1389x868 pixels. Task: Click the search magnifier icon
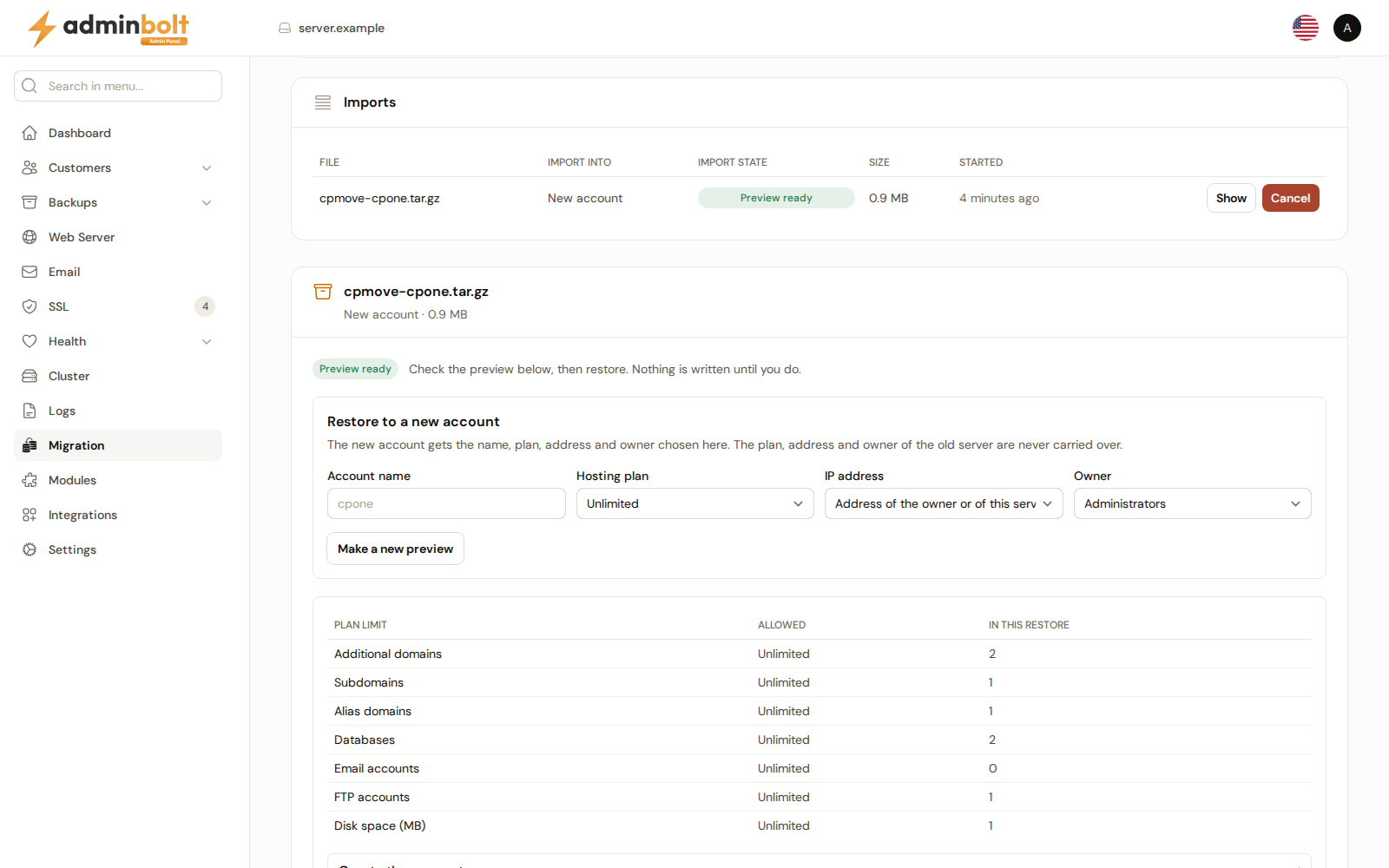pos(30,86)
